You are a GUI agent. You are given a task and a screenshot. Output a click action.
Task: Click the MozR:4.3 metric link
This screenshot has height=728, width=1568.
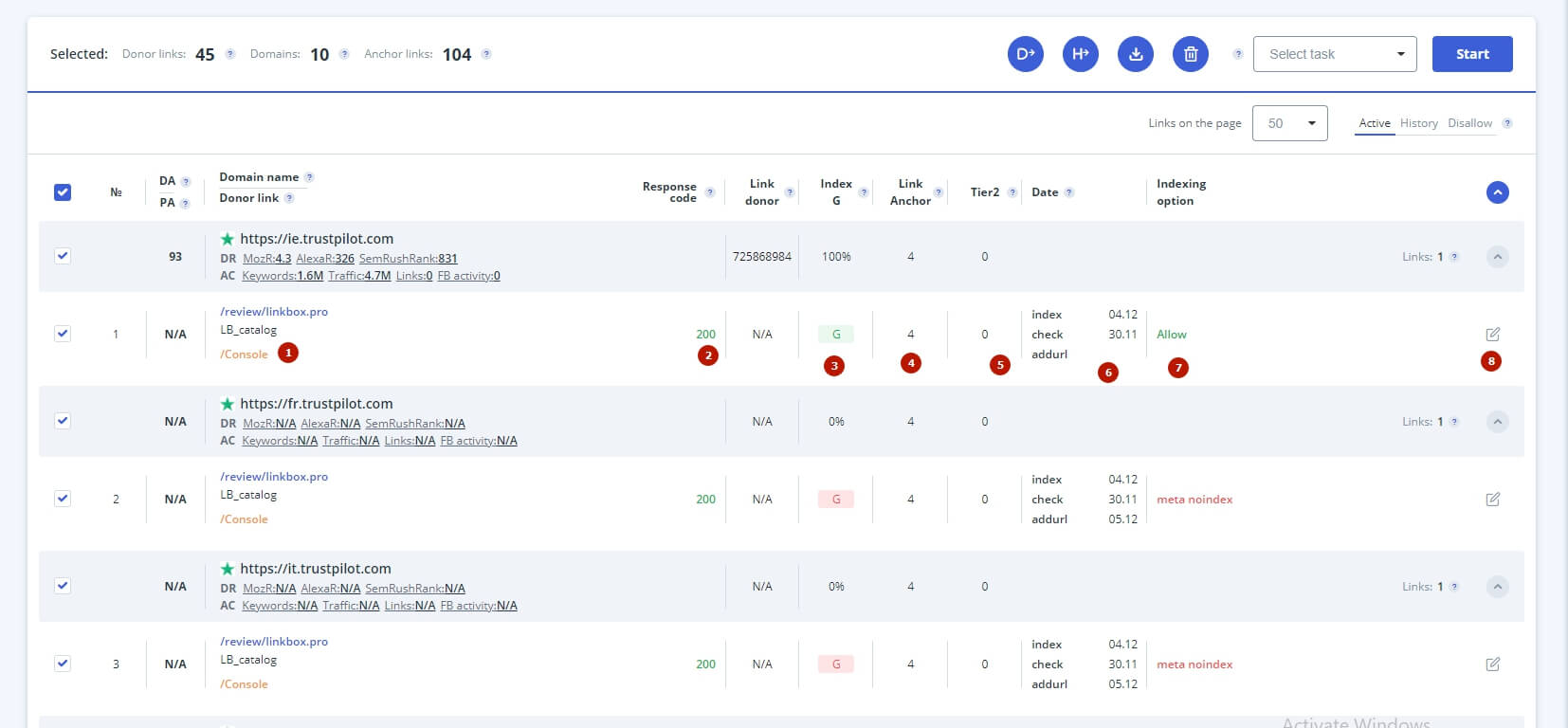tap(267, 259)
